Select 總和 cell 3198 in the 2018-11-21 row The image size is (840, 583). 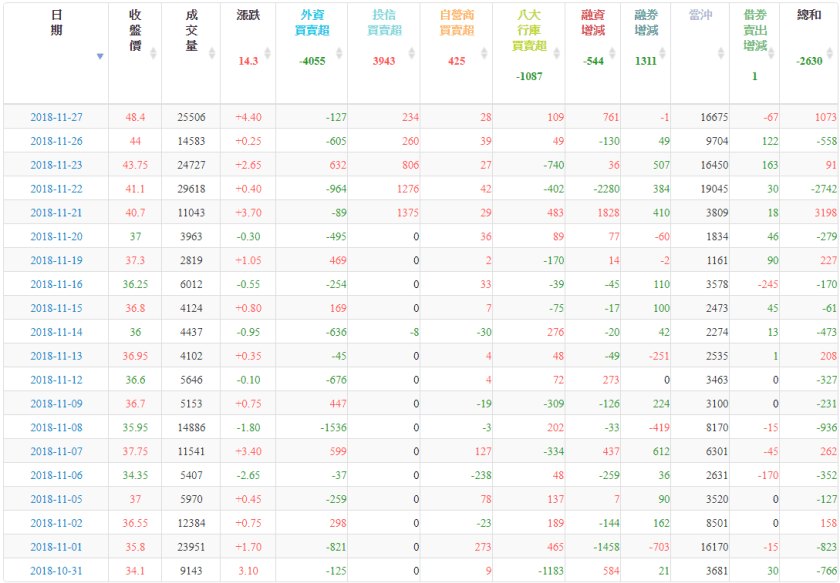click(x=824, y=213)
